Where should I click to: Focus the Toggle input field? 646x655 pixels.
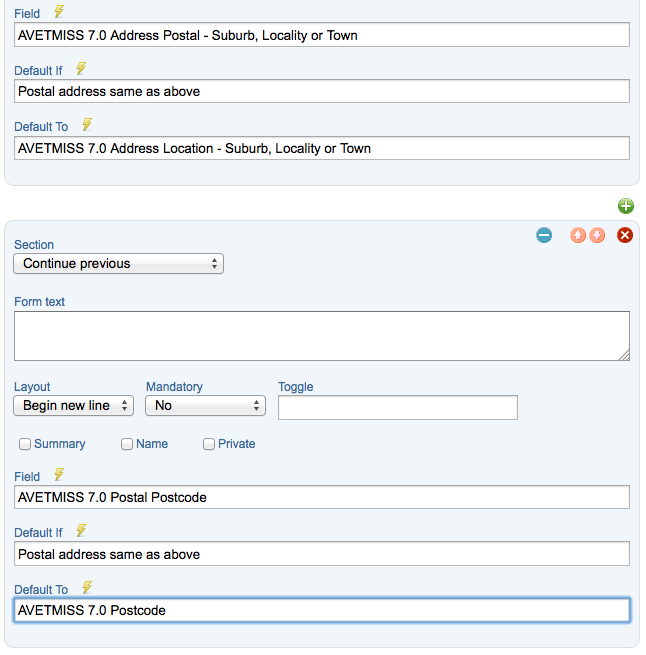(x=398, y=407)
